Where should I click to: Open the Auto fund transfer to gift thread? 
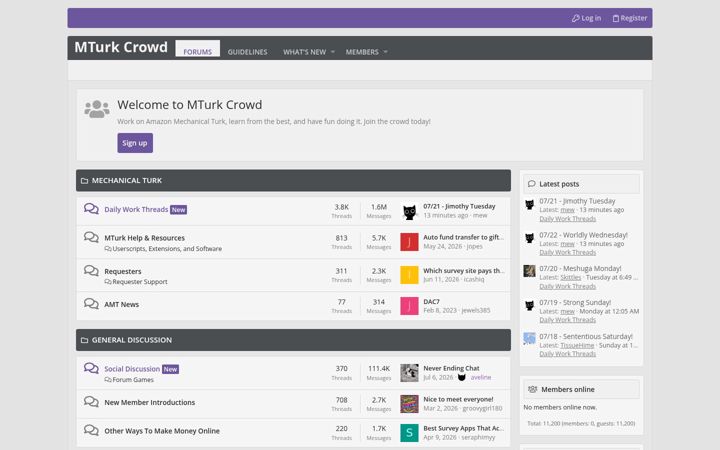(x=463, y=237)
